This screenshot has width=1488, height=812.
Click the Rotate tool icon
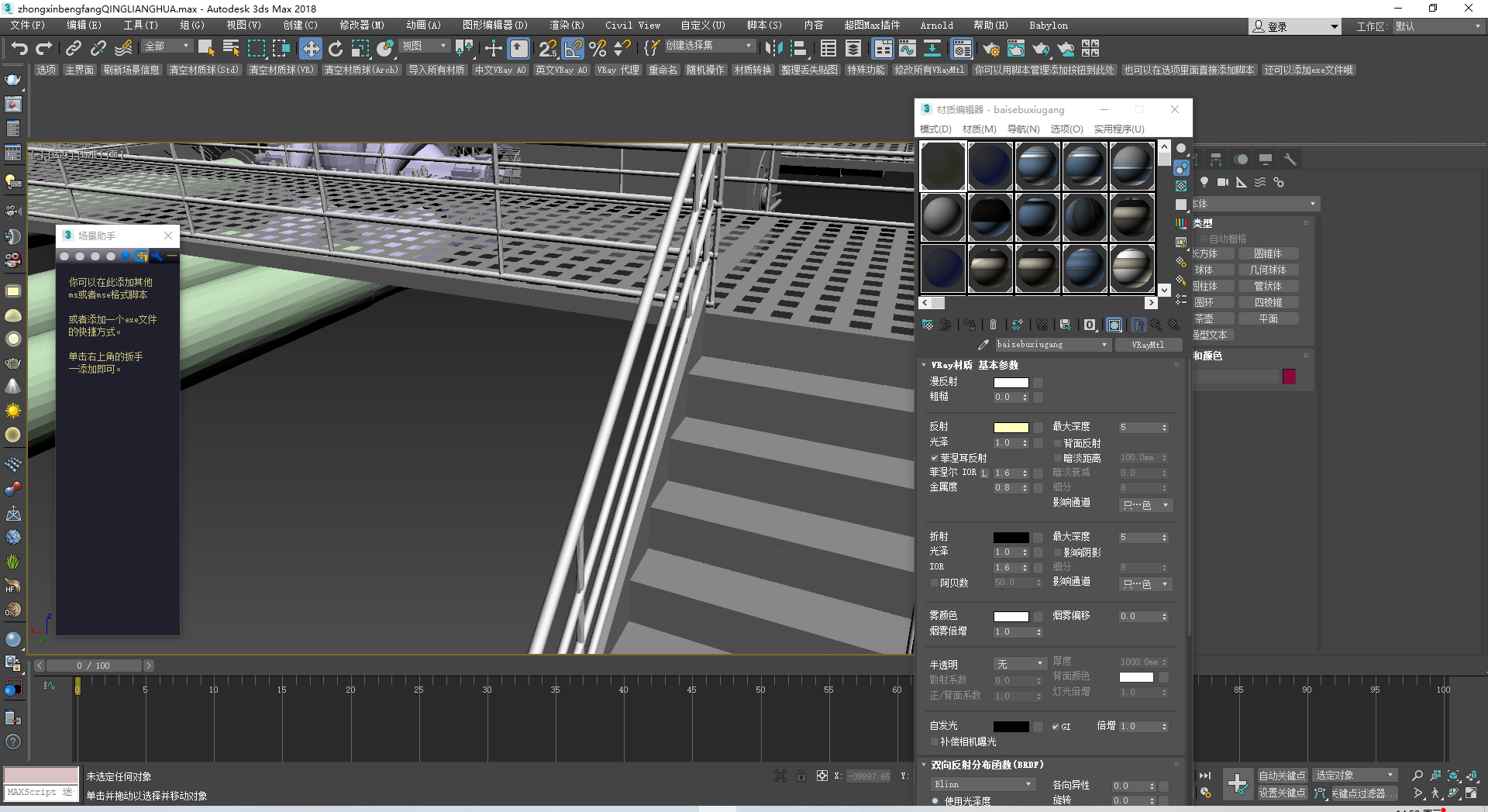click(336, 49)
